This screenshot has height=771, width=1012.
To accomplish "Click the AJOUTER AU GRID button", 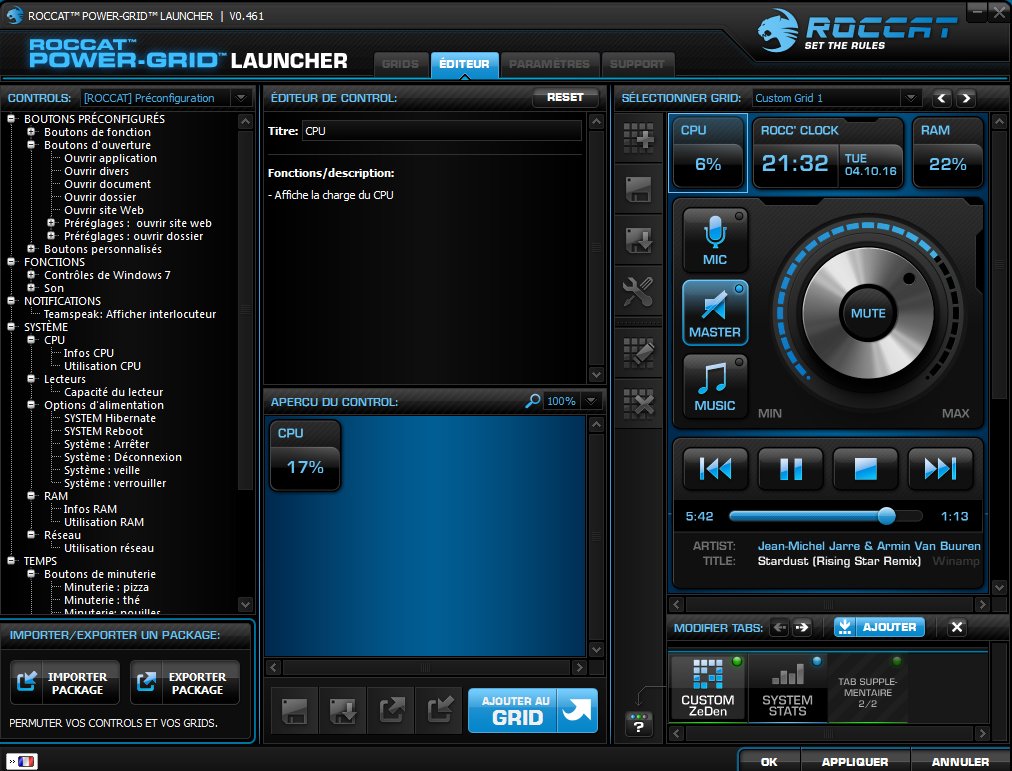I will 532,710.
